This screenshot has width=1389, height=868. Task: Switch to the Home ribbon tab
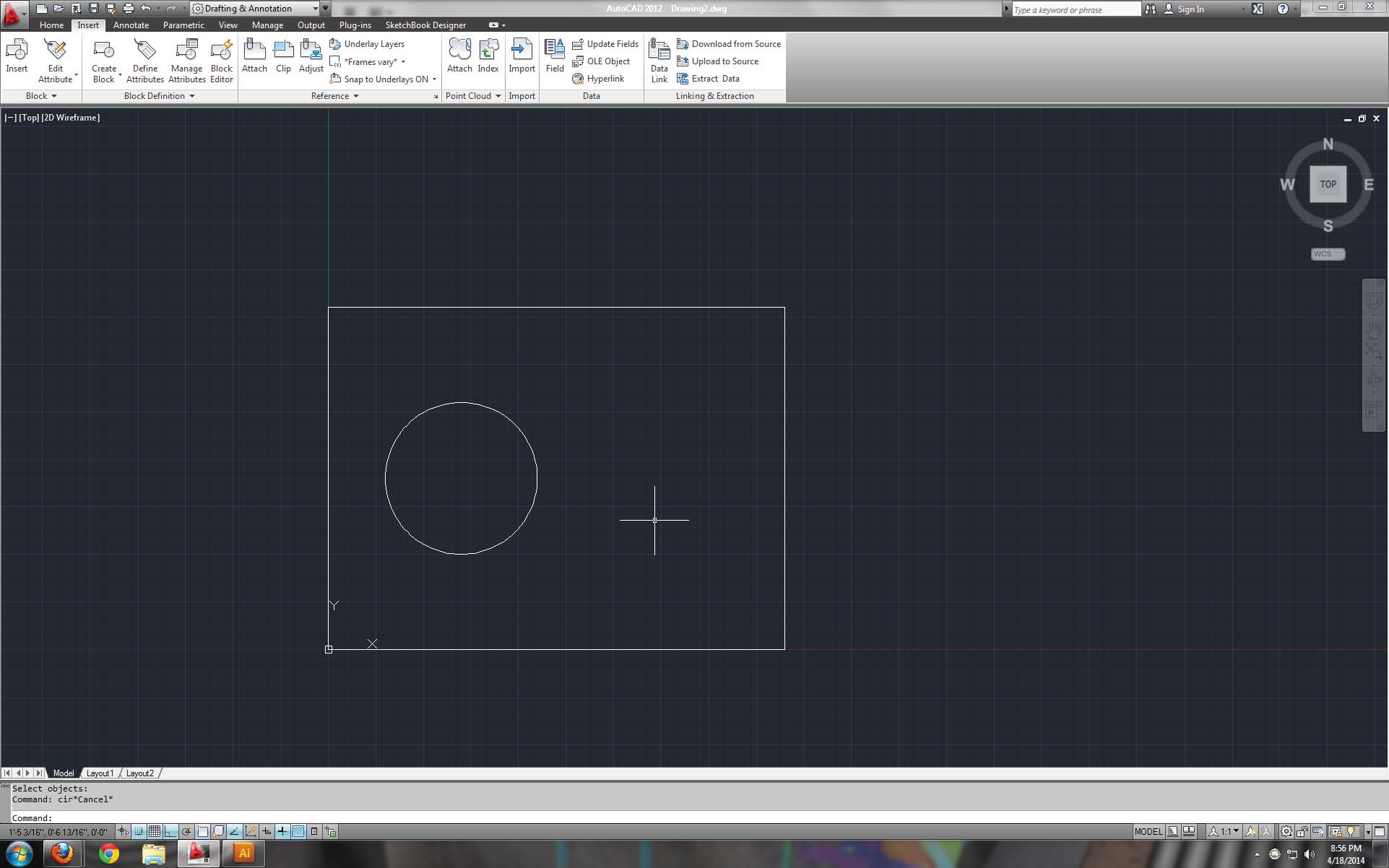(51, 25)
